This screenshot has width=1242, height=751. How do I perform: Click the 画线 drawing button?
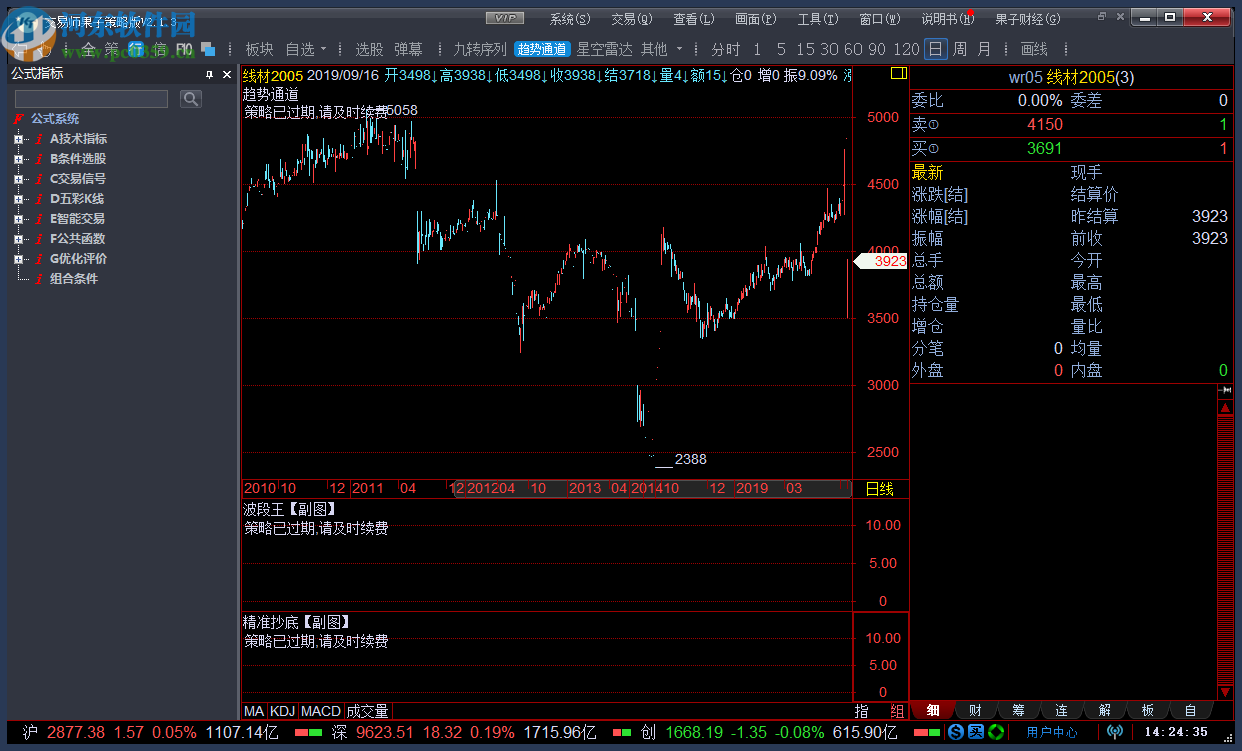pos(1034,49)
